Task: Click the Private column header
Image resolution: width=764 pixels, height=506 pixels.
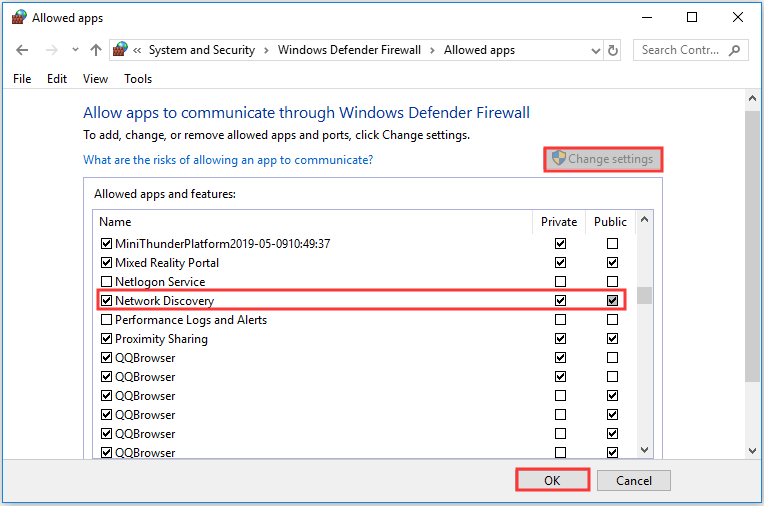Action: [x=559, y=222]
